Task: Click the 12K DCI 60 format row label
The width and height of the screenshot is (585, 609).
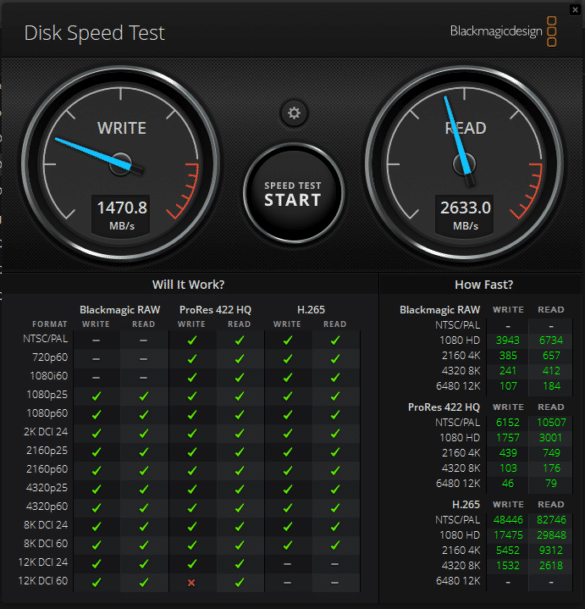Action: (x=43, y=581)
